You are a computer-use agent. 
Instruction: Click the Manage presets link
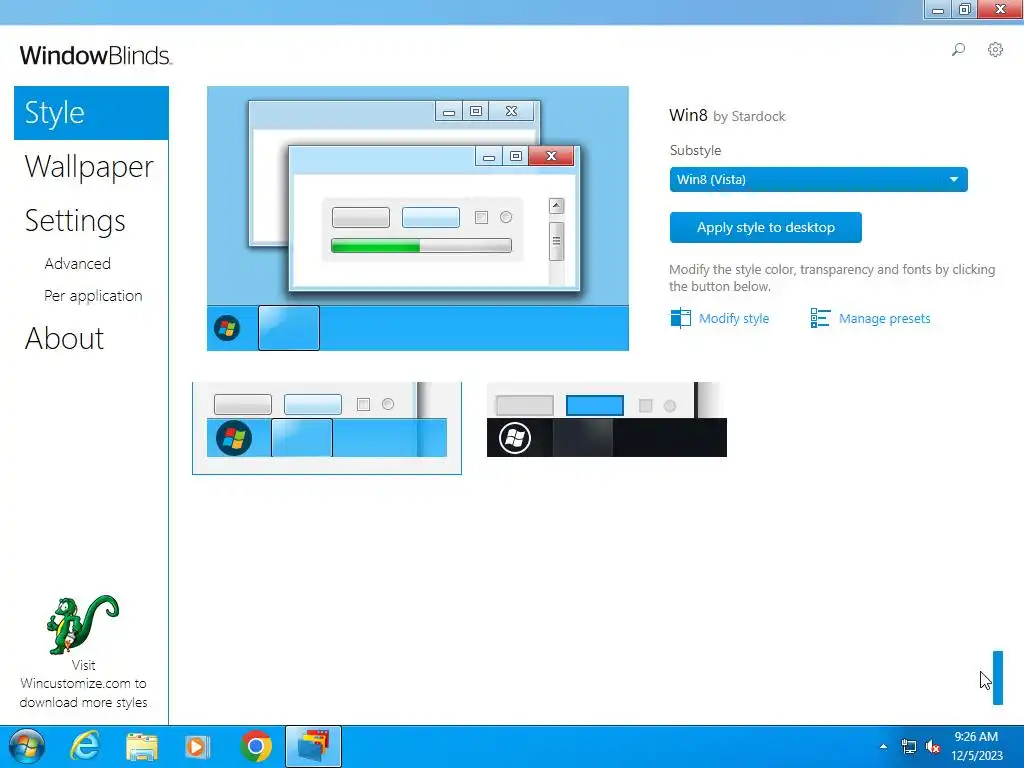pos(884,319)
